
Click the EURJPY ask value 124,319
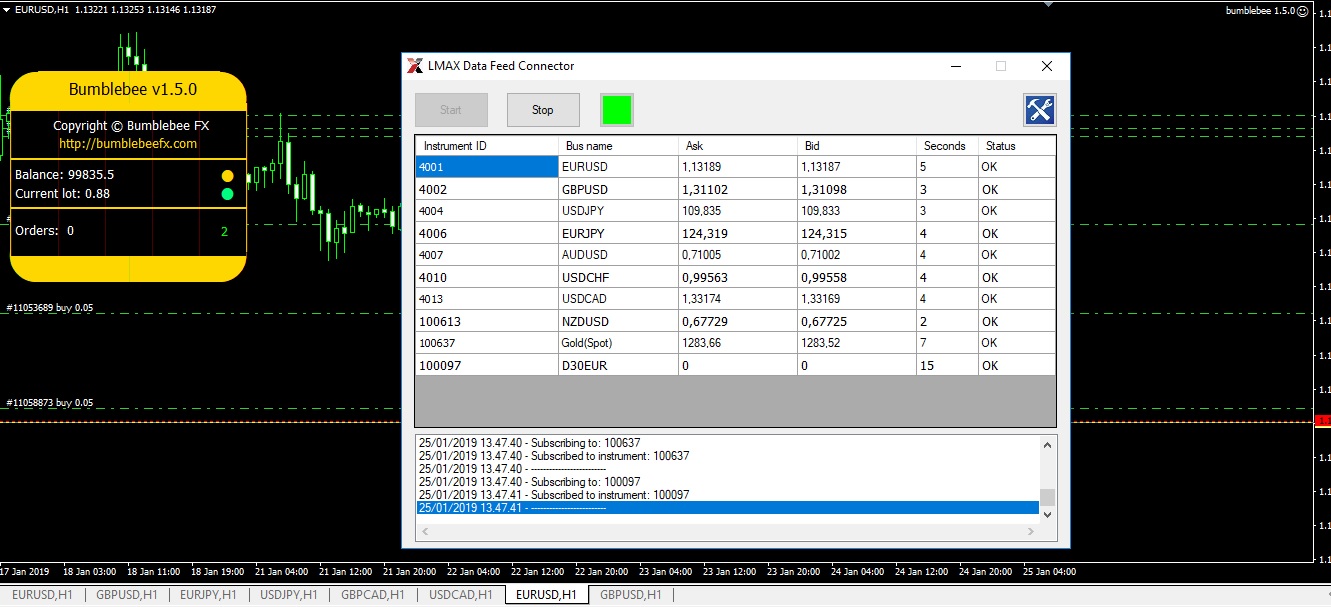(x=738, y=233)
